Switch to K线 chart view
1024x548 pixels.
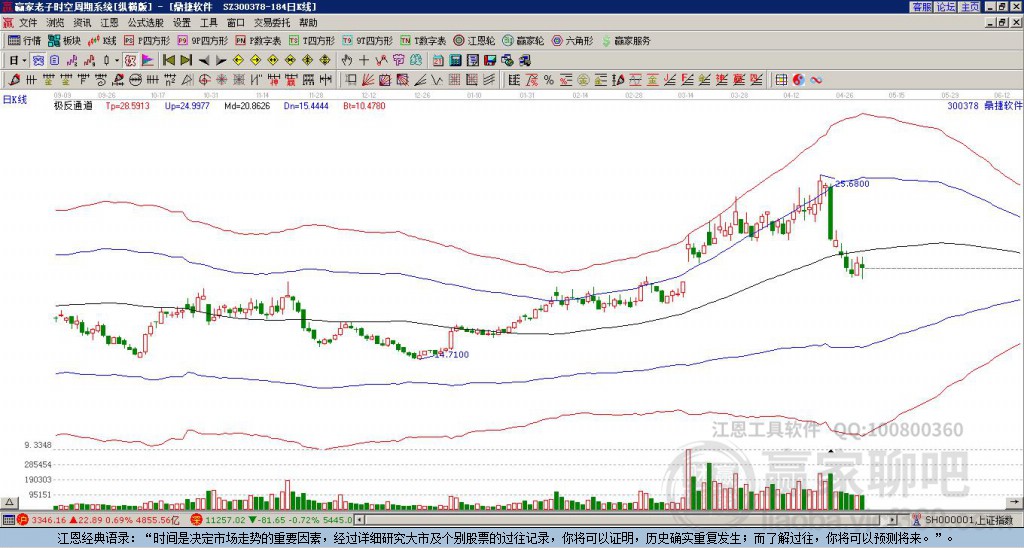click(x=103, y=40)
